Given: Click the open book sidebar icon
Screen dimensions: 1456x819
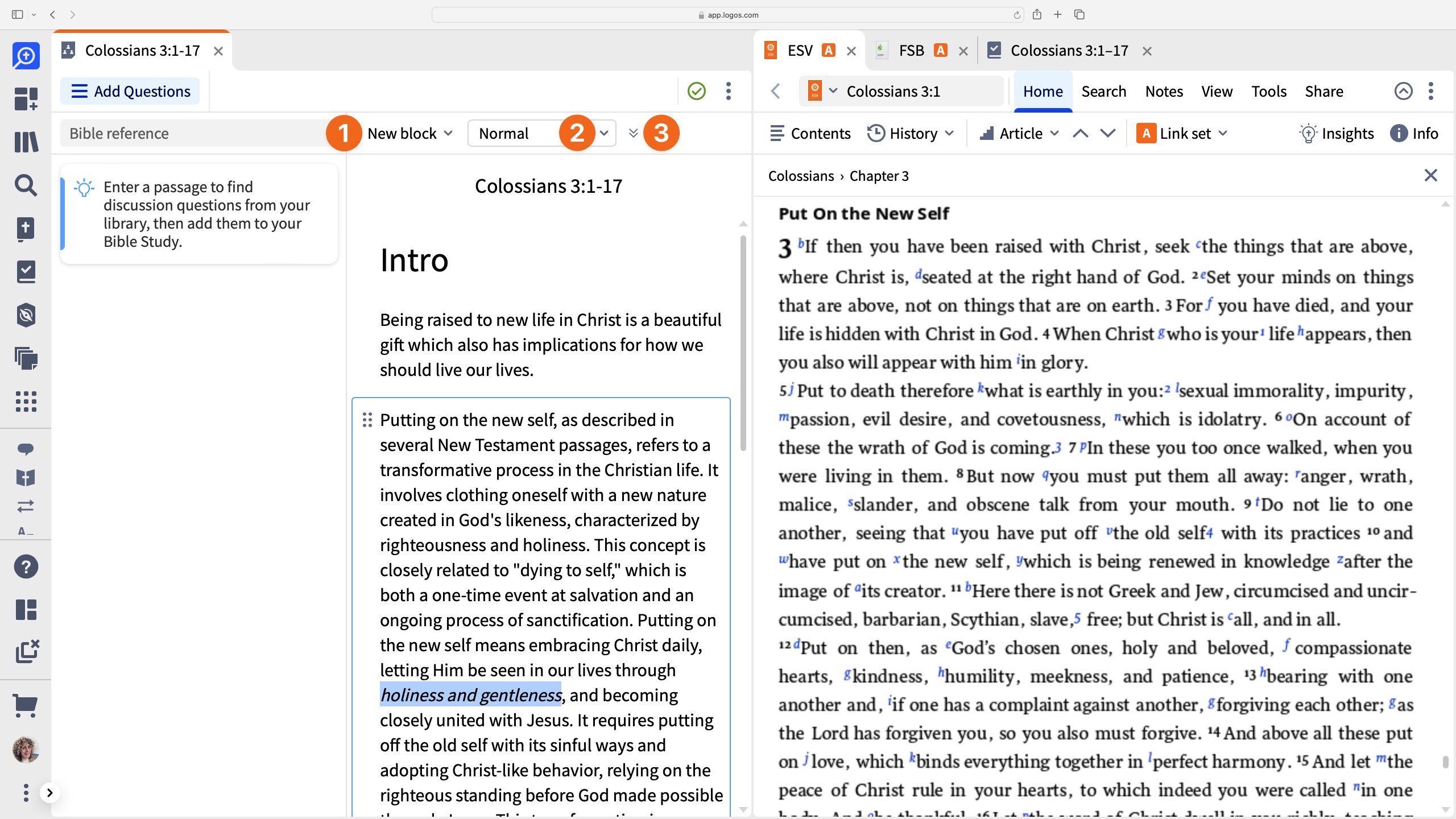Looking at the screenshot, I should [x=26, y=478].
